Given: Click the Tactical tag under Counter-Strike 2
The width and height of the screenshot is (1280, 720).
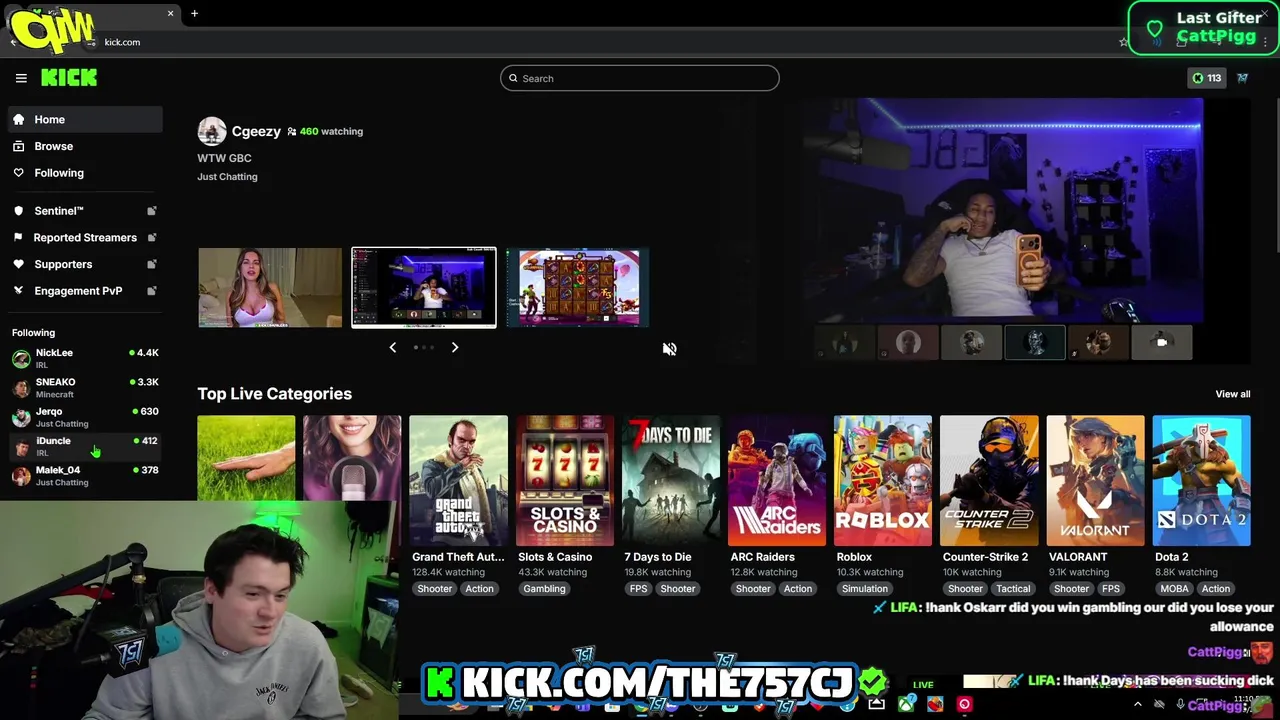Looking at the screenshot, I should pos(1013,589).
